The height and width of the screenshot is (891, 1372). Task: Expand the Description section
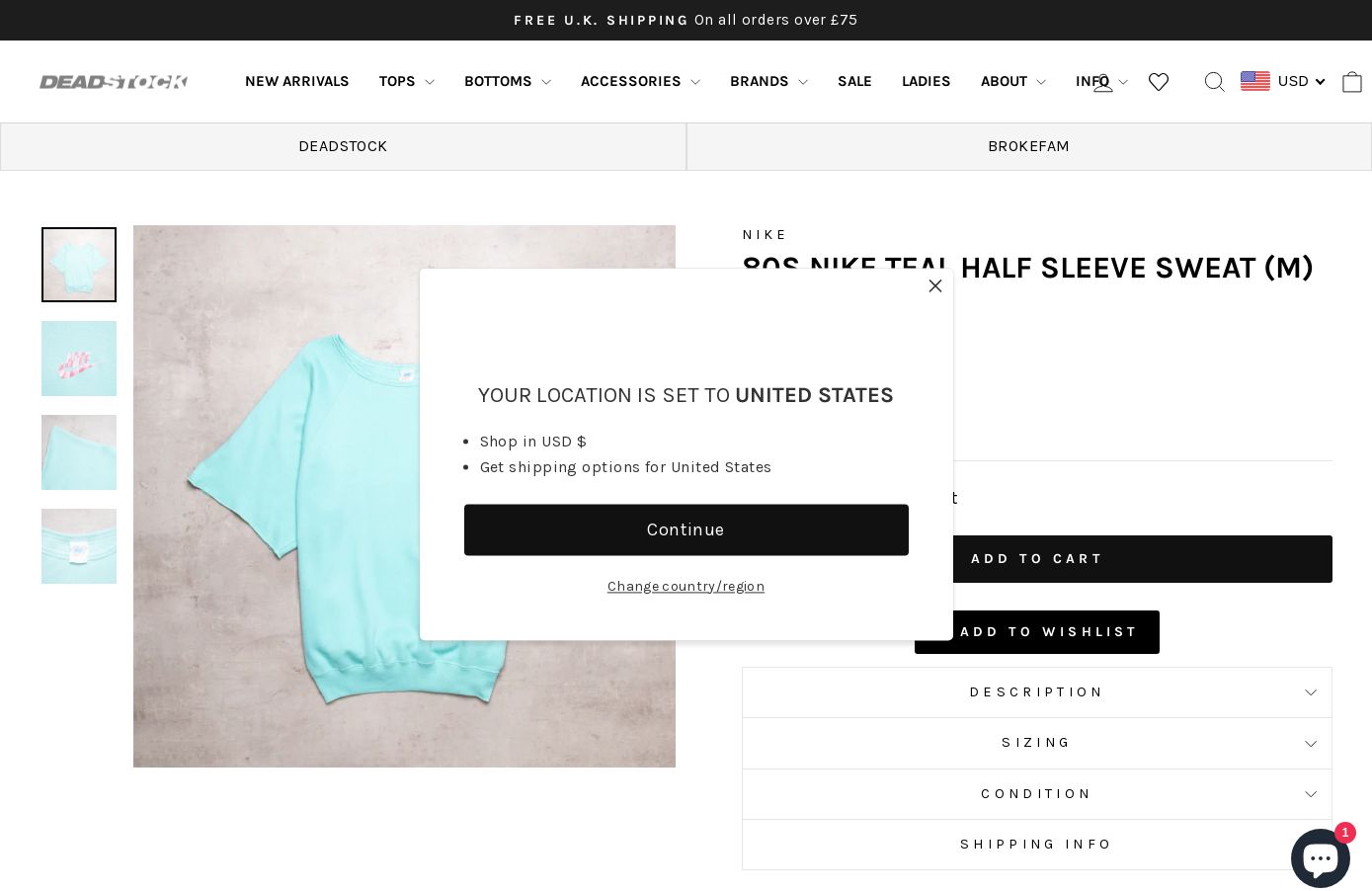(x=1037, y=692)
